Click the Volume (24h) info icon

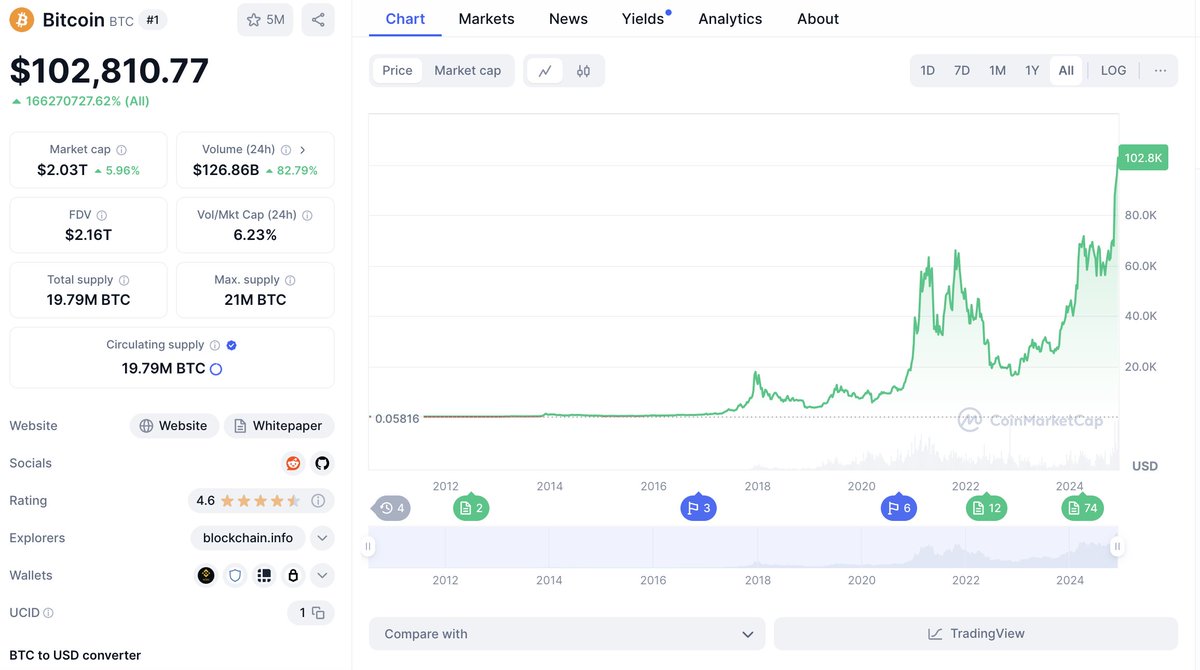point(286,150)
